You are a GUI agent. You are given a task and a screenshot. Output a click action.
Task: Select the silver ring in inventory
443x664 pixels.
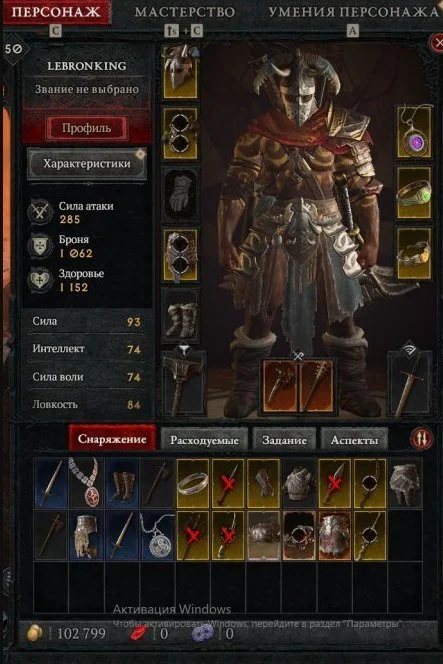(x=193, y=483)
